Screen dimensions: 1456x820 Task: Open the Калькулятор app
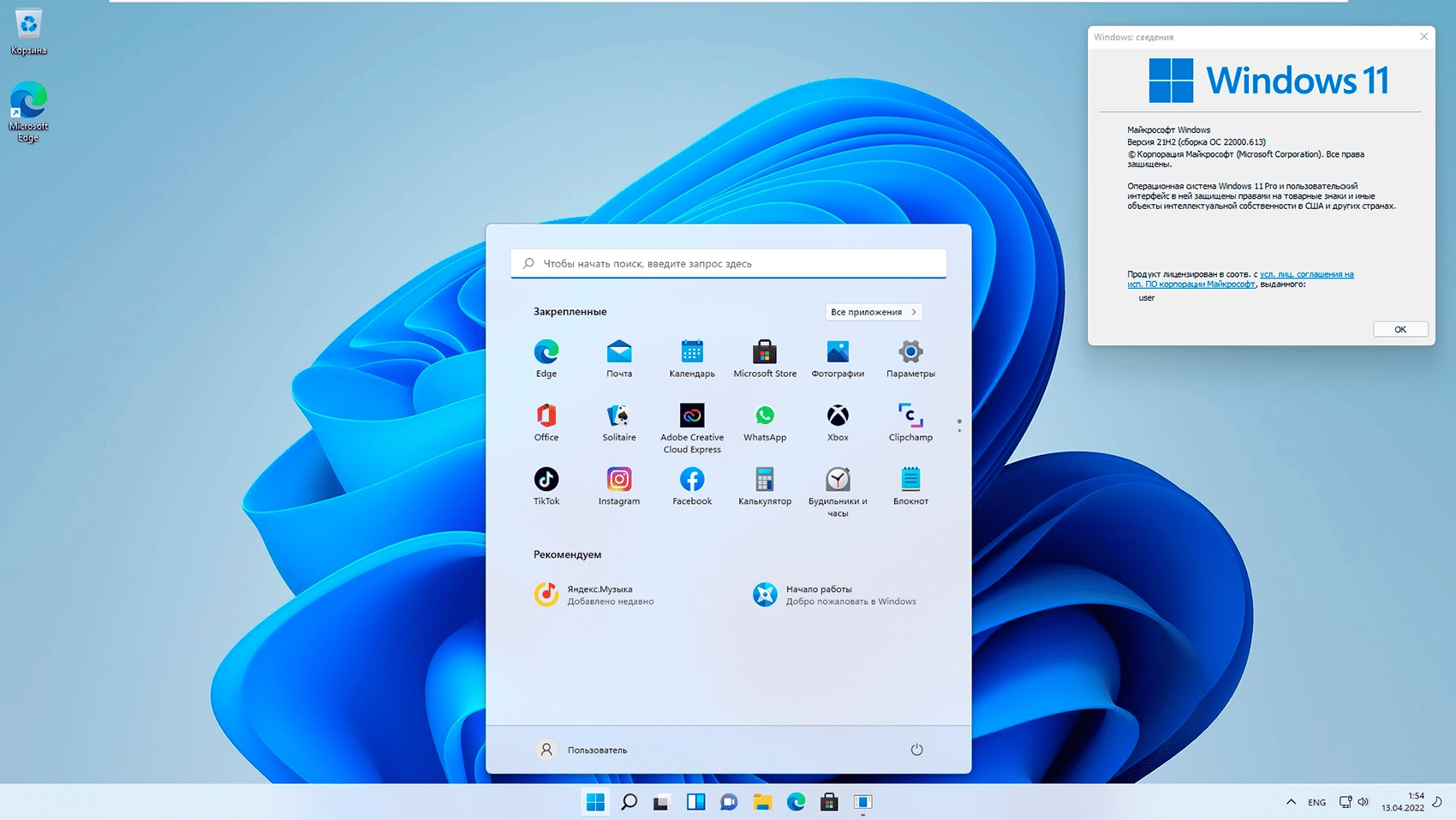coord(765,486)
